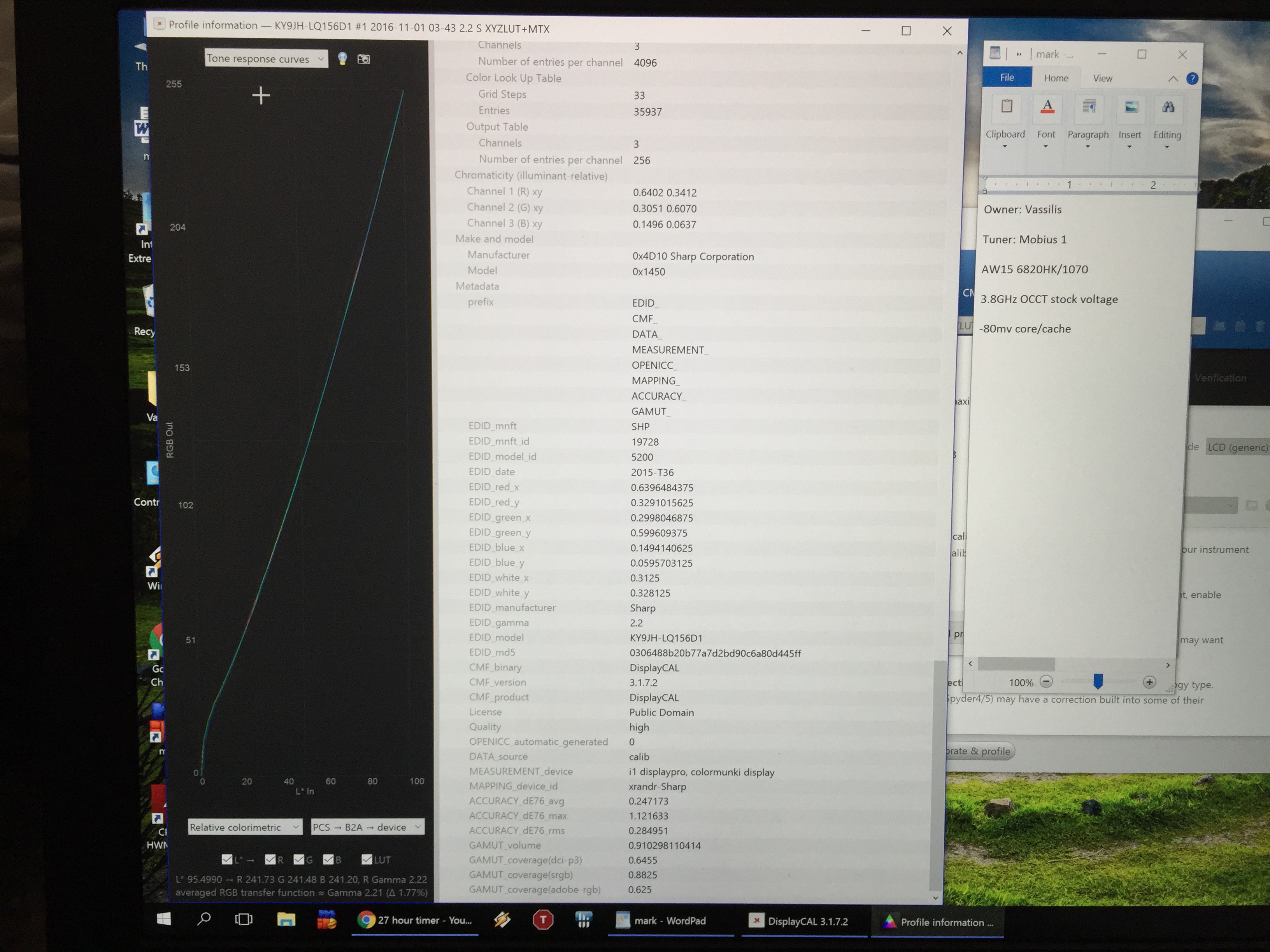Select the WordPad Home tab
The image size is (1270, 952).
1056,78
